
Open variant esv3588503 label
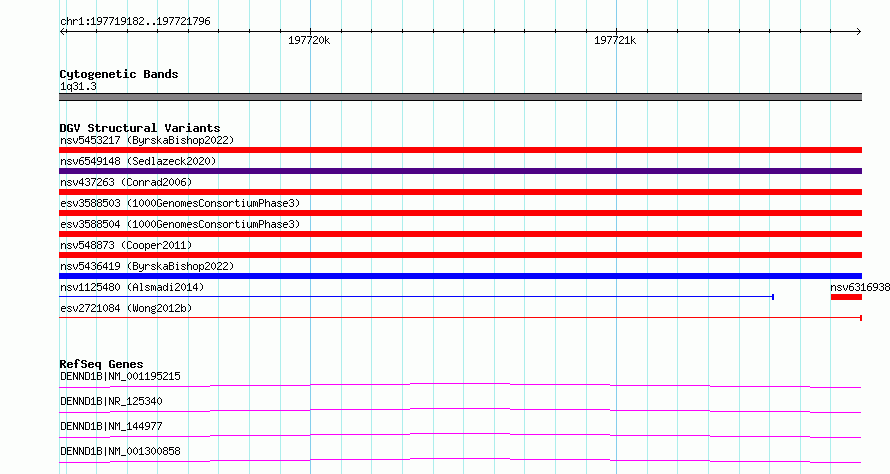(180, 203)
